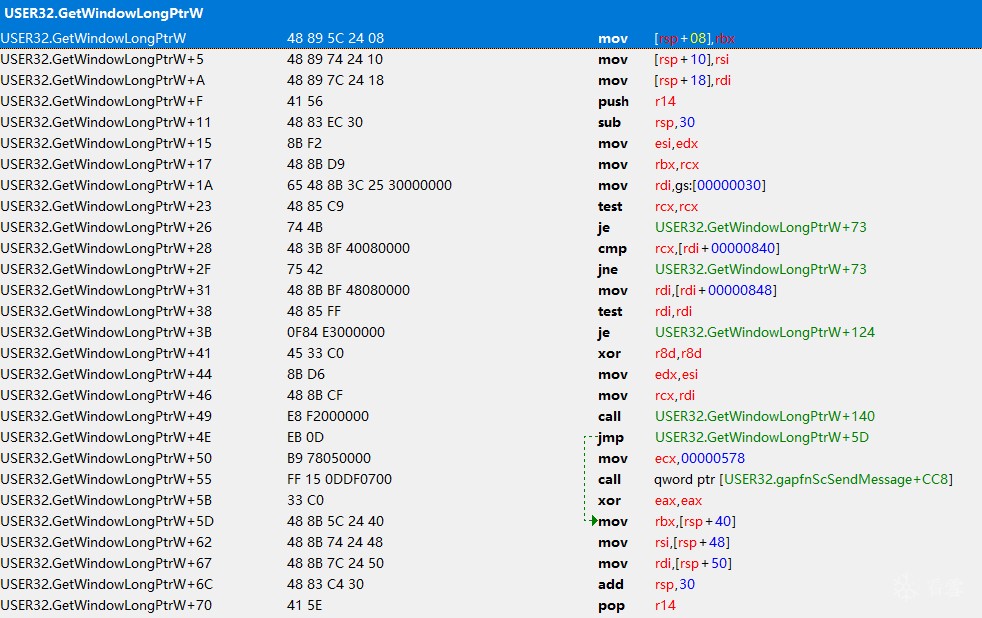
Task: Click add mnemonic on rsp,30 row
Action: [x=610, y=584]
